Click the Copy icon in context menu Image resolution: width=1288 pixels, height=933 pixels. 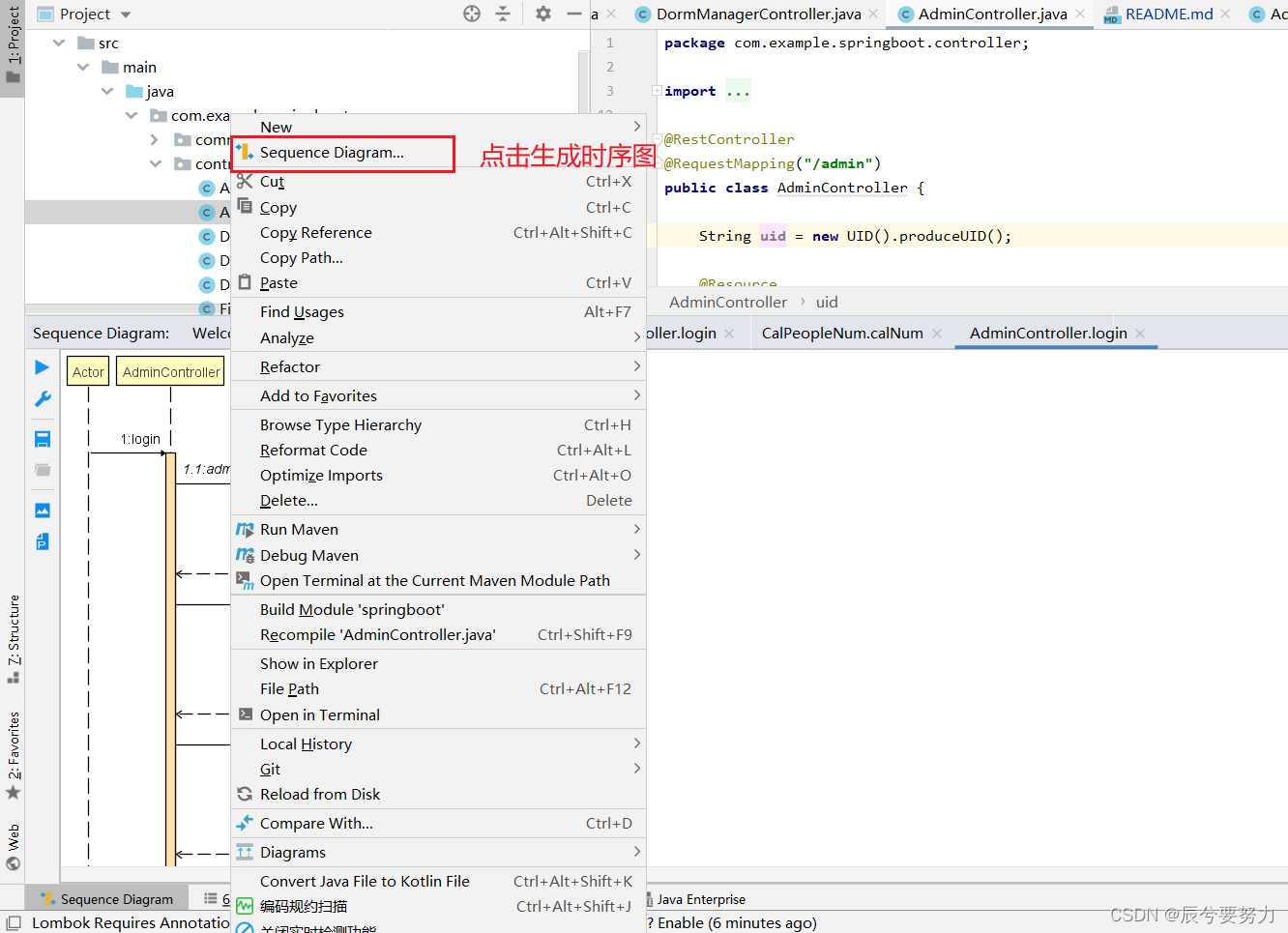coord(245,206)
